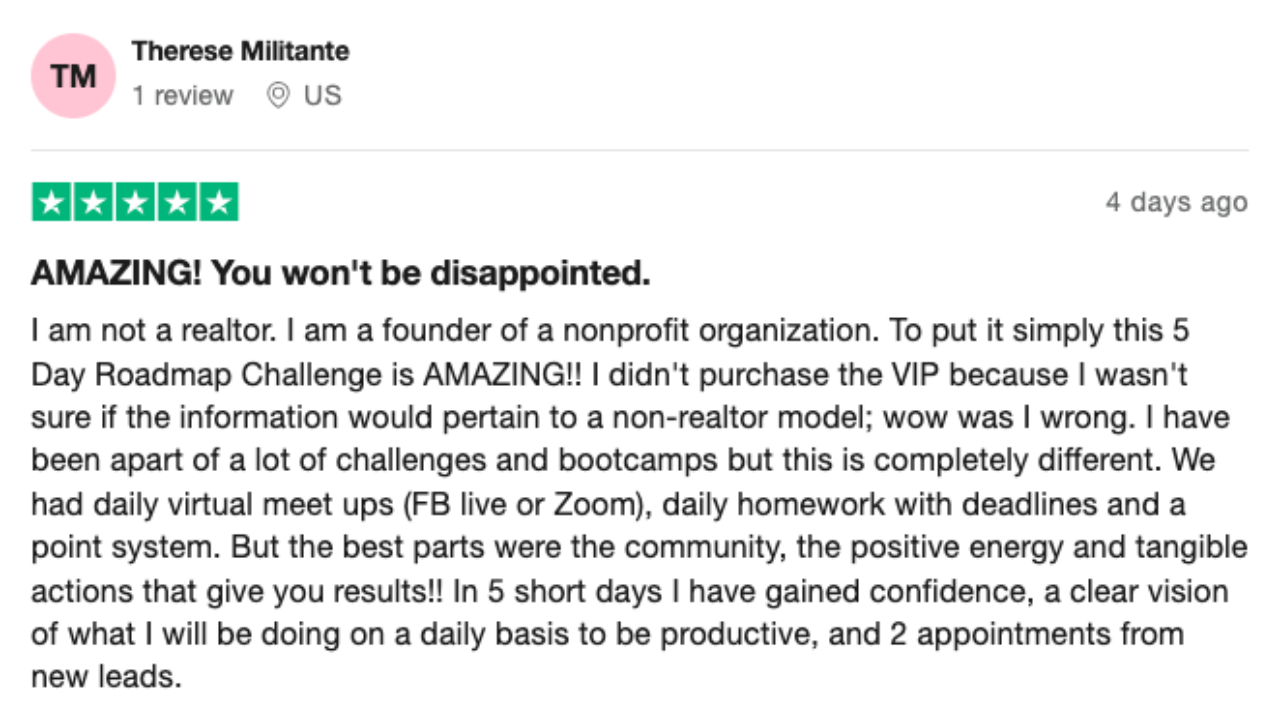Click the divider line under the reviewer header
The image size is (1280, 720).
pyautogui.click(x=640, y=150)
